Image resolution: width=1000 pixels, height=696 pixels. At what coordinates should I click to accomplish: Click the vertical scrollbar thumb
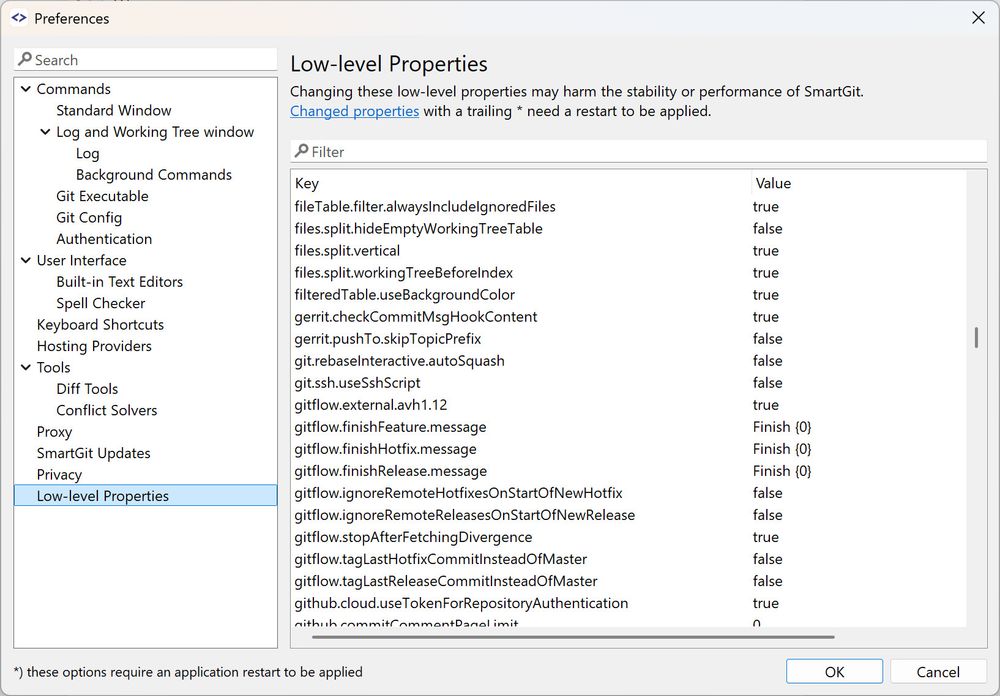coord(976,337)
